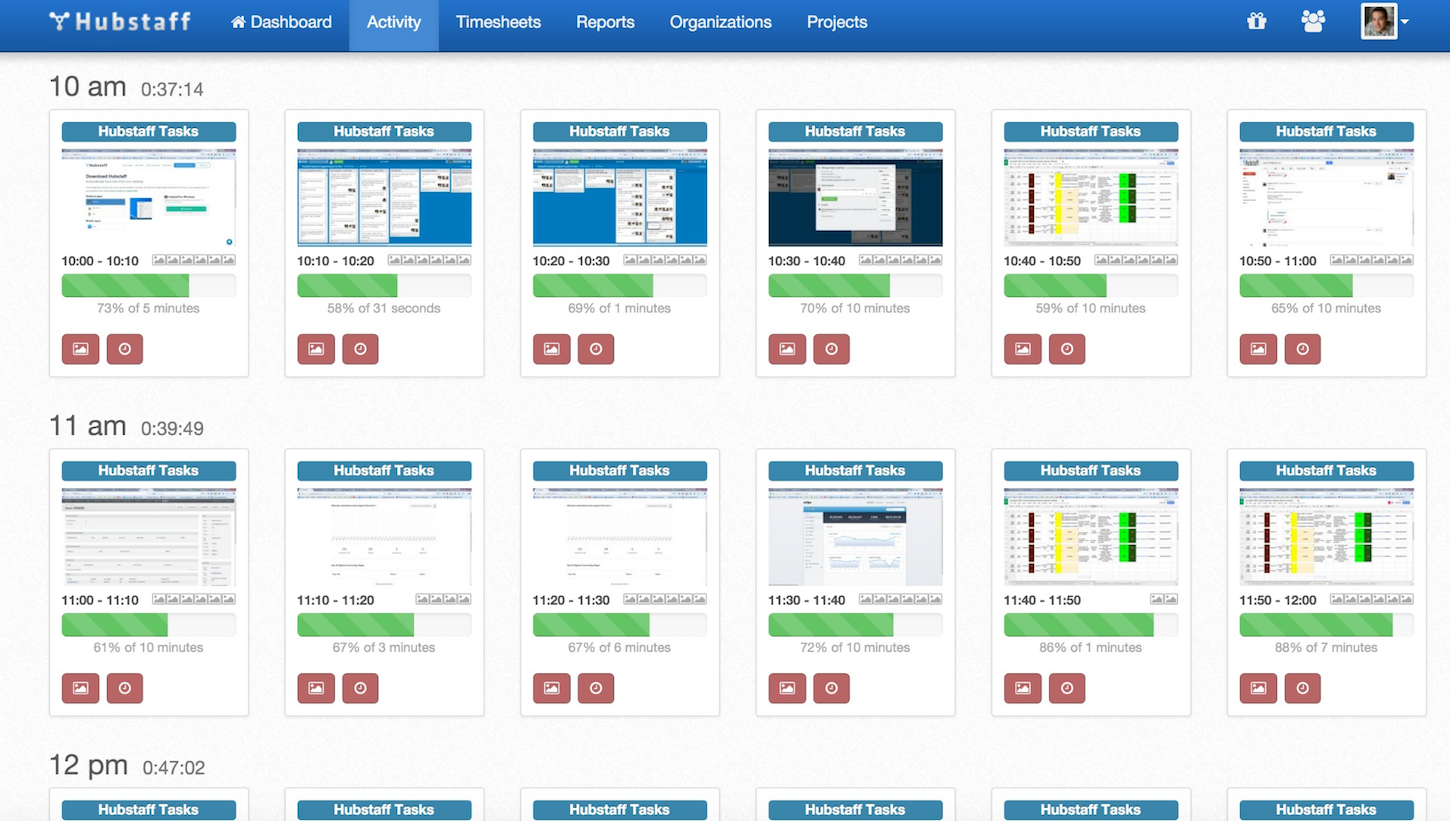Click the "70% of 10 minutes" text
Screen dimensions: 1450x821
point(855,308)
